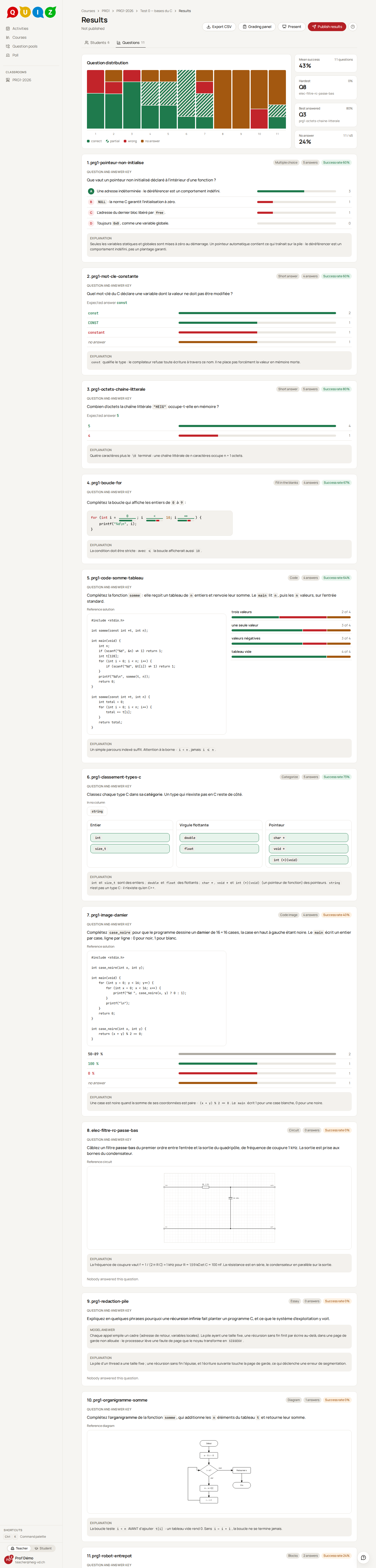Switch to Teacher mode

tap(20, 1548)
